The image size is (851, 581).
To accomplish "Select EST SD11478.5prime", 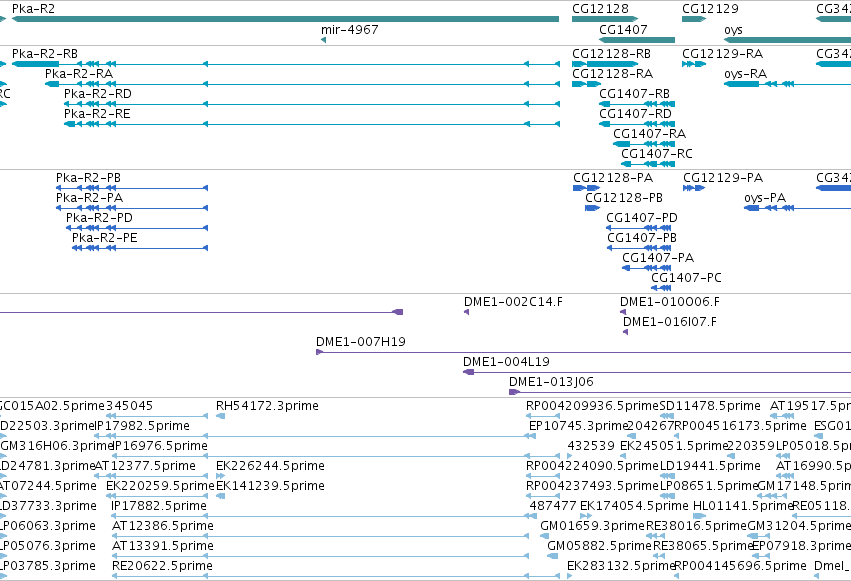I will coord(710,406).
